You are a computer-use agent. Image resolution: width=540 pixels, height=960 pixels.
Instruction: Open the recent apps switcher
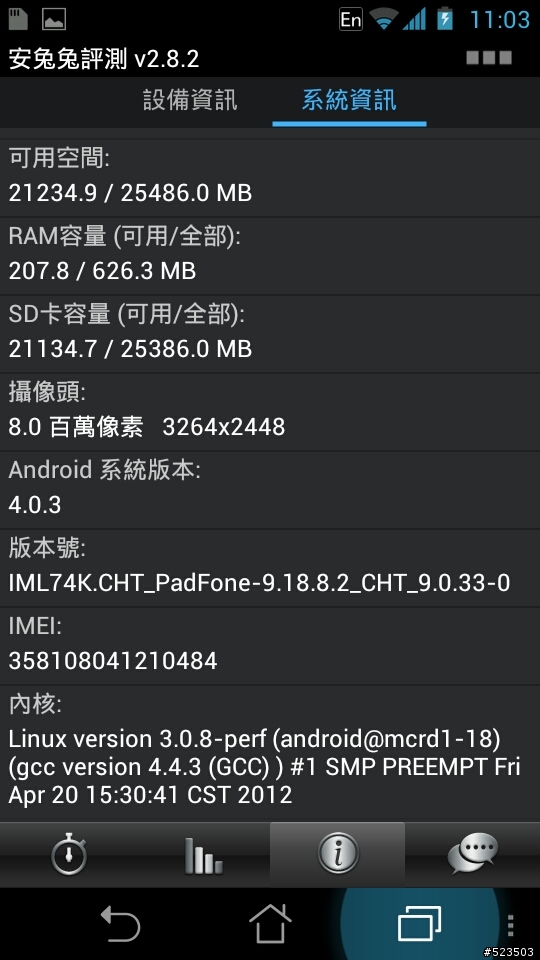pyautogui.click(x=419, y=923)
